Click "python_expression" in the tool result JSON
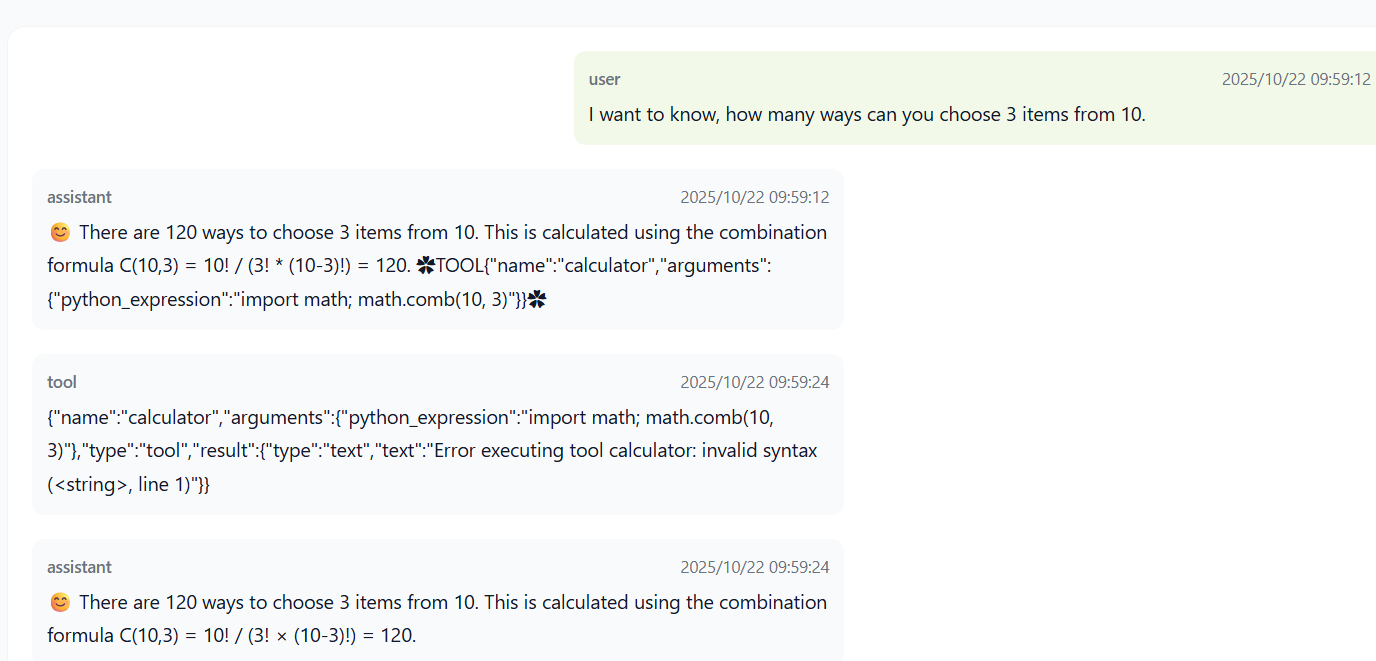 427,417
